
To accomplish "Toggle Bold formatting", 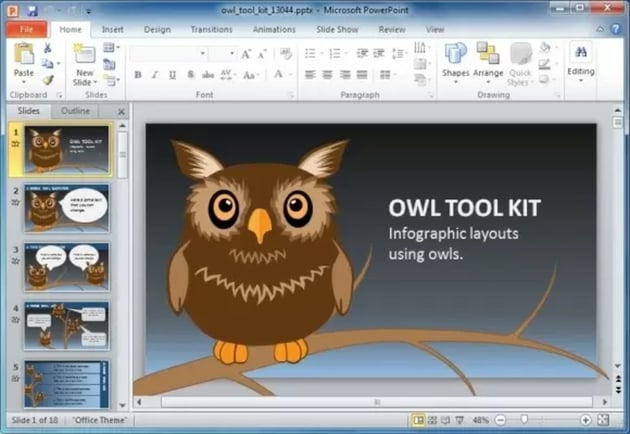I will pyautogui.click(x=138, y=75).
